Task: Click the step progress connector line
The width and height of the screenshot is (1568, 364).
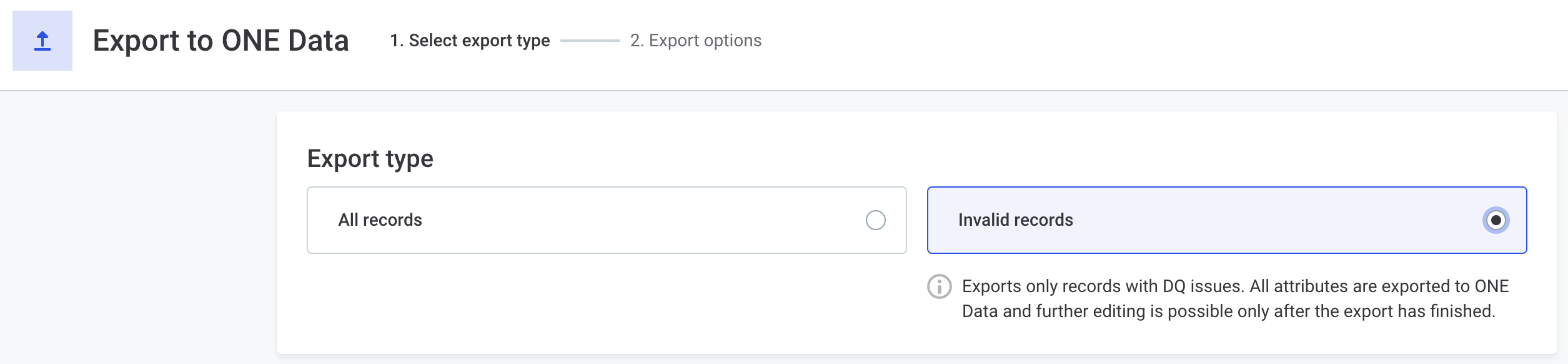Action: pyautogui.click(x=590, y=40)
